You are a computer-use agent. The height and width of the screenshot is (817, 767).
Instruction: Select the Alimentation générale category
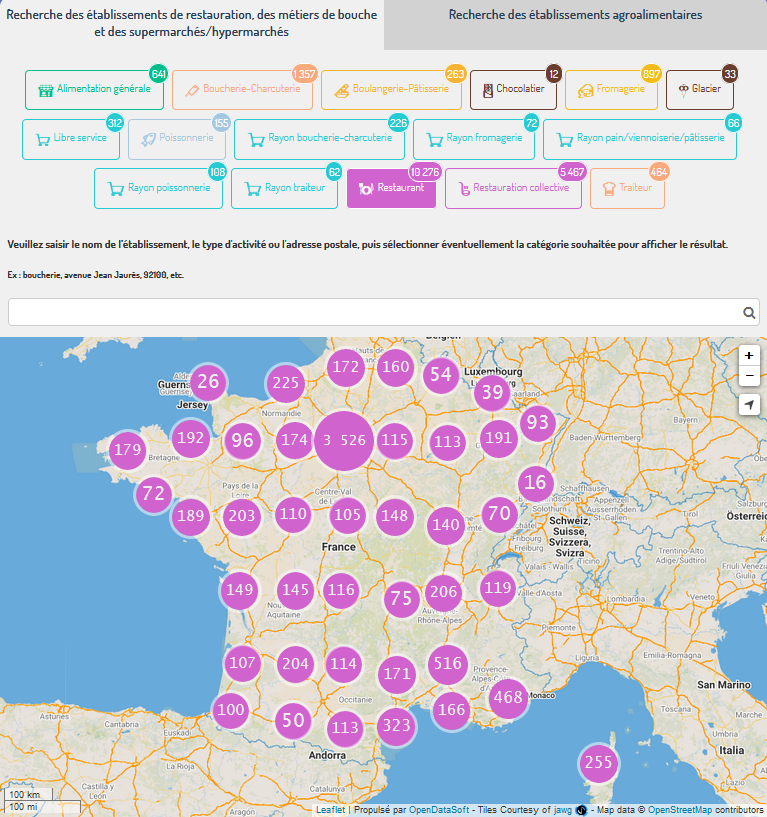pos(94,90)
